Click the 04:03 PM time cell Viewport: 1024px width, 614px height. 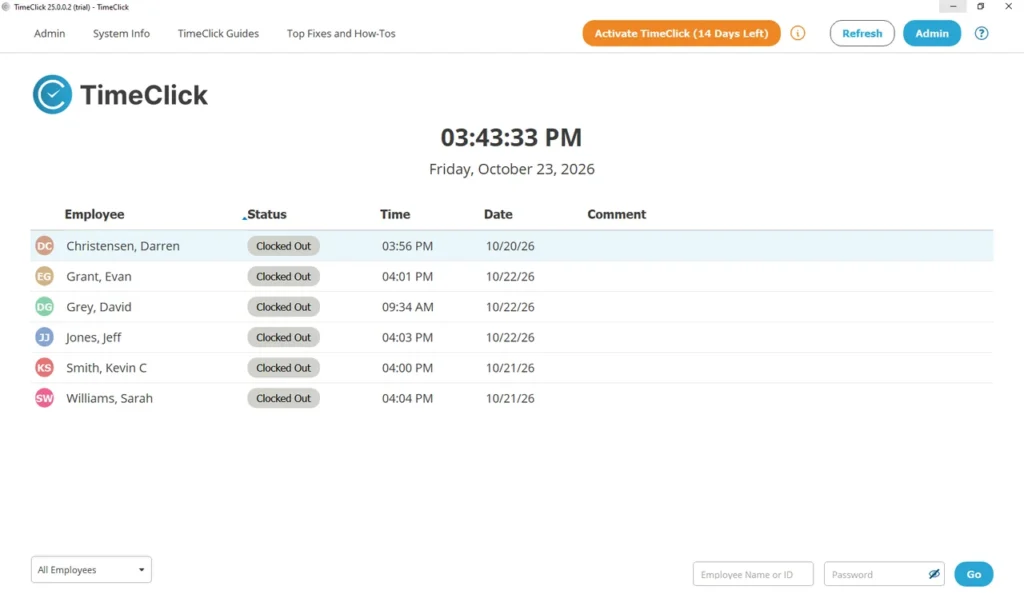(x=408, y=337)
